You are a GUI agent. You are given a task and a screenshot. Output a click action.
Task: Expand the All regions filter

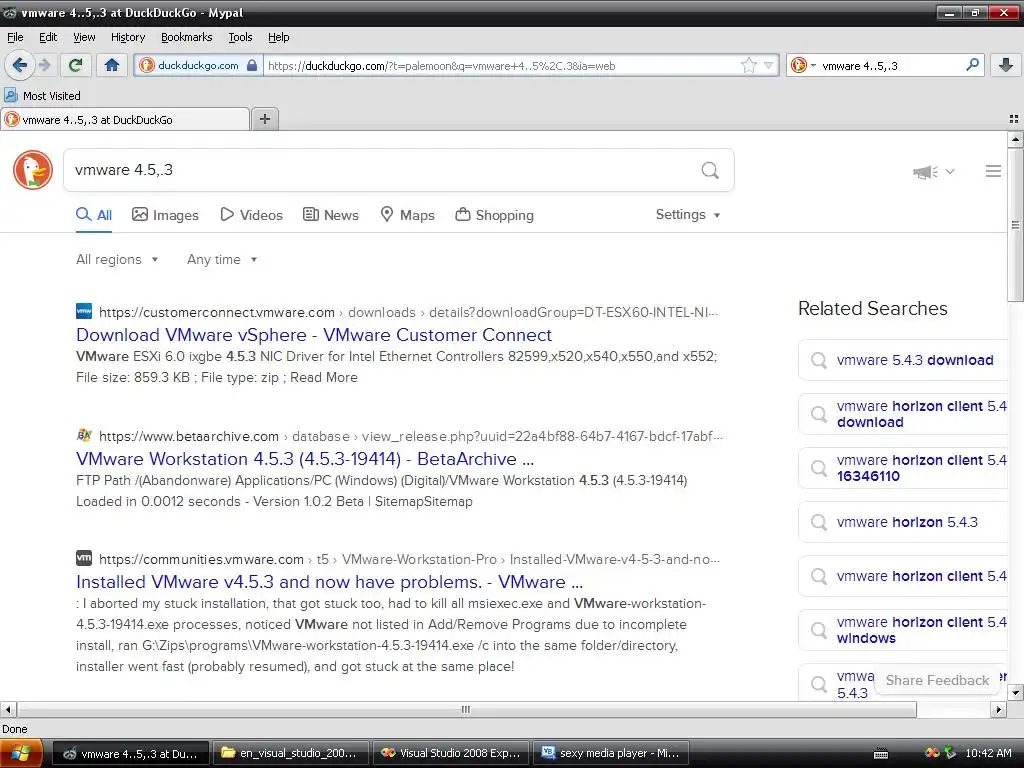117,259
